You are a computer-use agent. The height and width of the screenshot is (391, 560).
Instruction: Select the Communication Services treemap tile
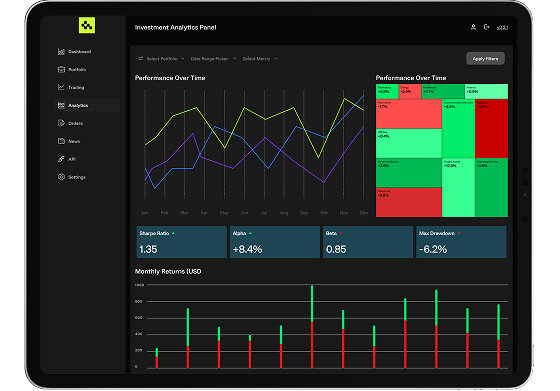[458, 129]
